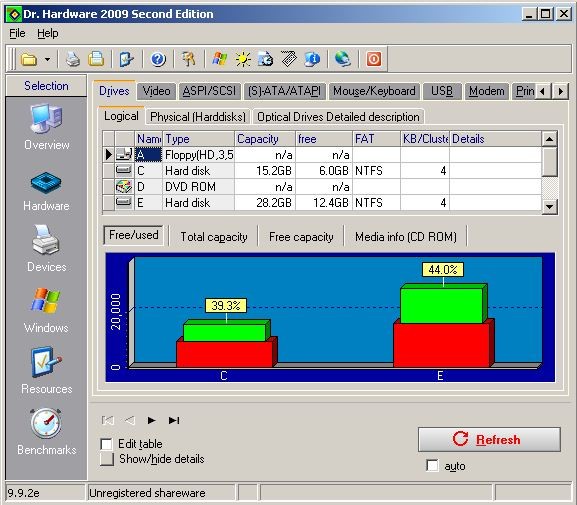577x505 pixels.
Task: Open the Resources section in sidebar
Action: pos(46,371)
